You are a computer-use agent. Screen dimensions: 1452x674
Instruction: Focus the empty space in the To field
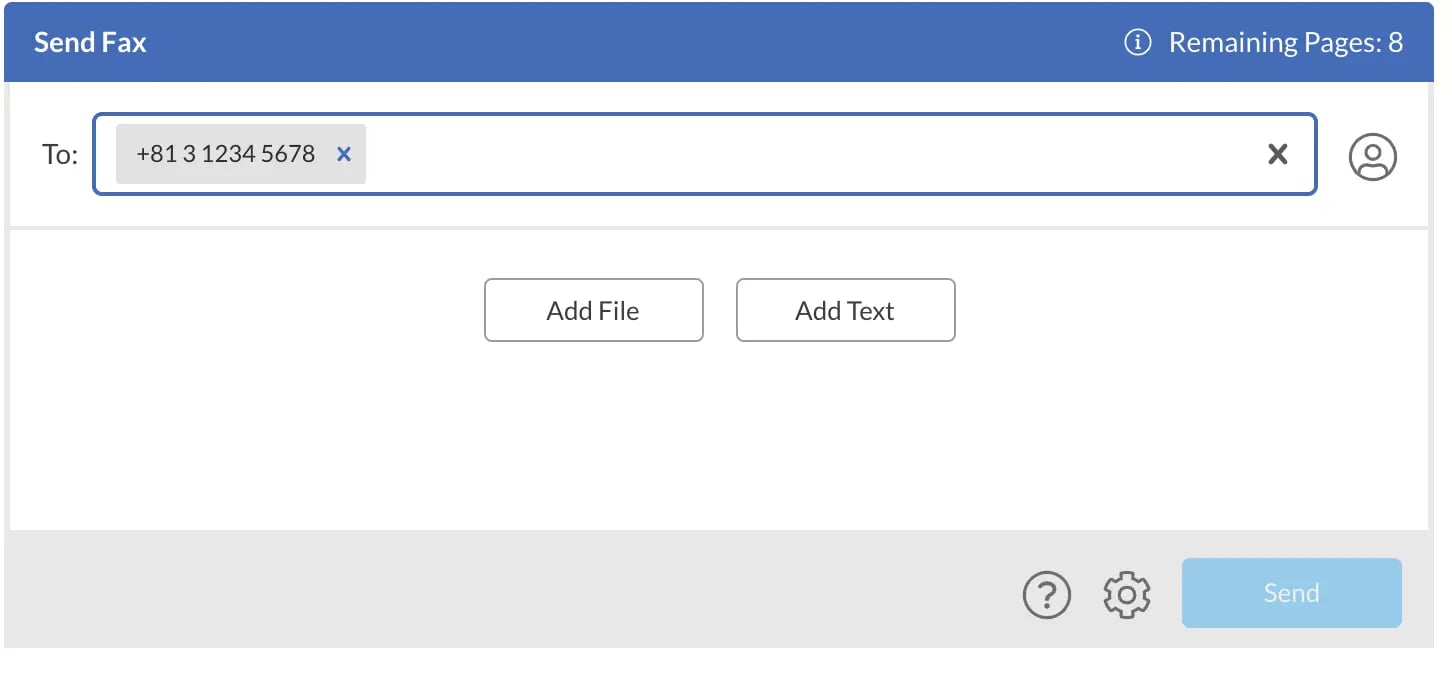(x=810, y=154)
